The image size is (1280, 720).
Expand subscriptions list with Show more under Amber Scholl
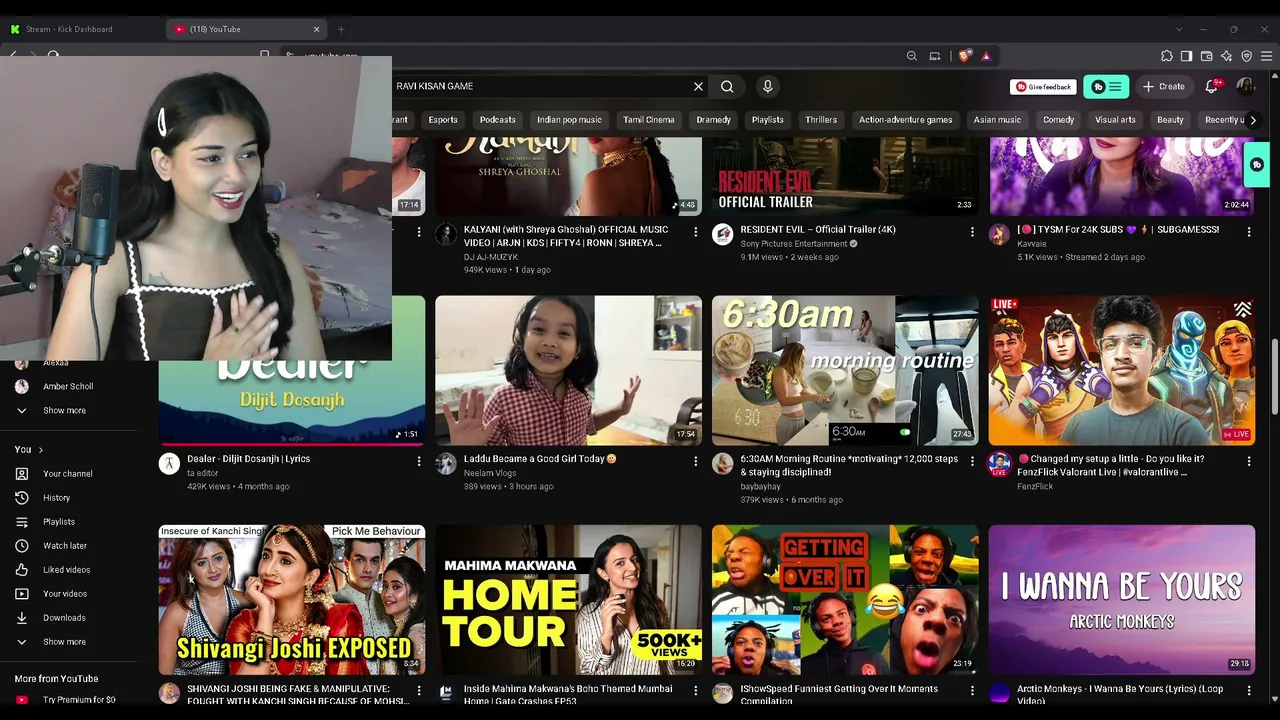click(x=64, y=411)
